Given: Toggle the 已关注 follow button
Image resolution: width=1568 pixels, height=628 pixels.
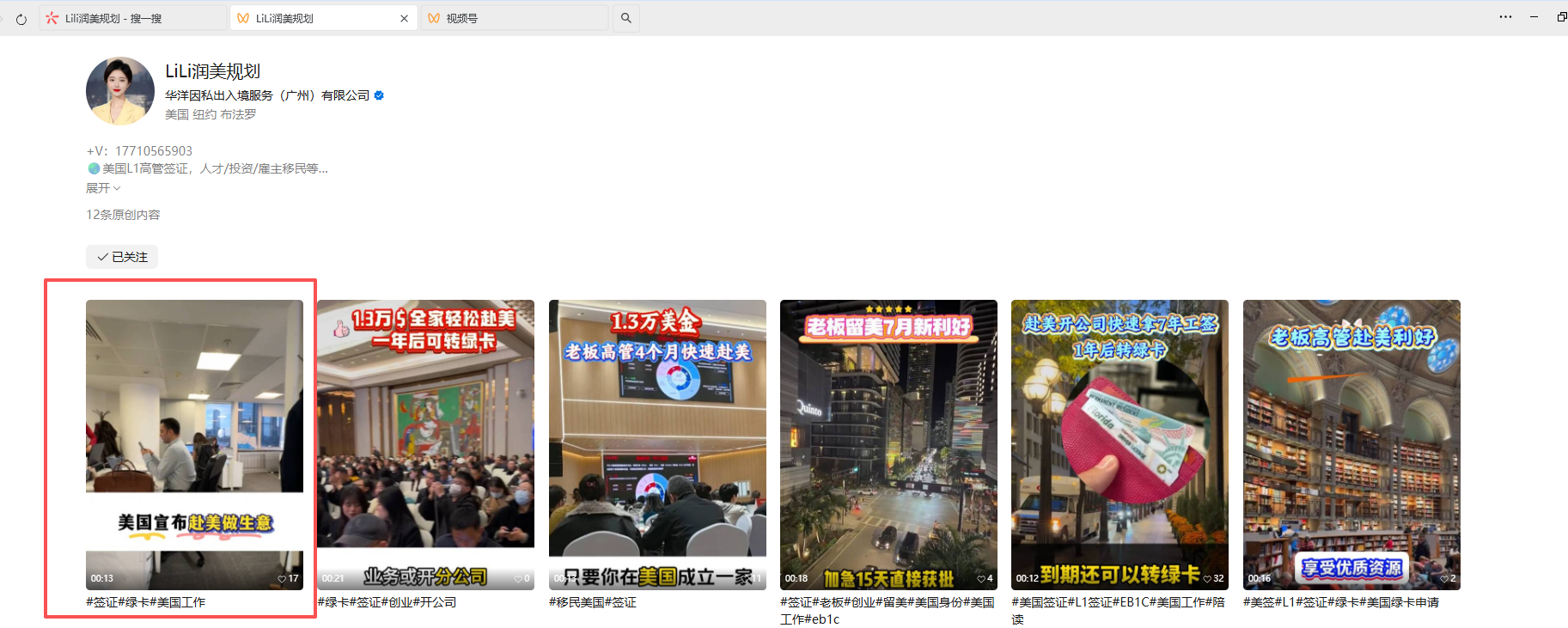Looking at the screenshot, I should pos(122,257).
